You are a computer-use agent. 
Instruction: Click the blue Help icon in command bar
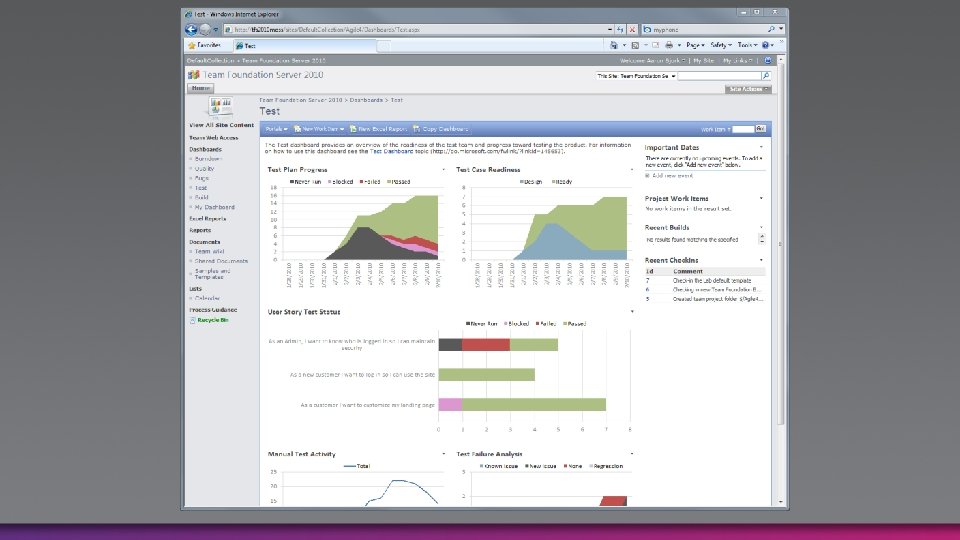pyautogui.click(x=765, y=45)
